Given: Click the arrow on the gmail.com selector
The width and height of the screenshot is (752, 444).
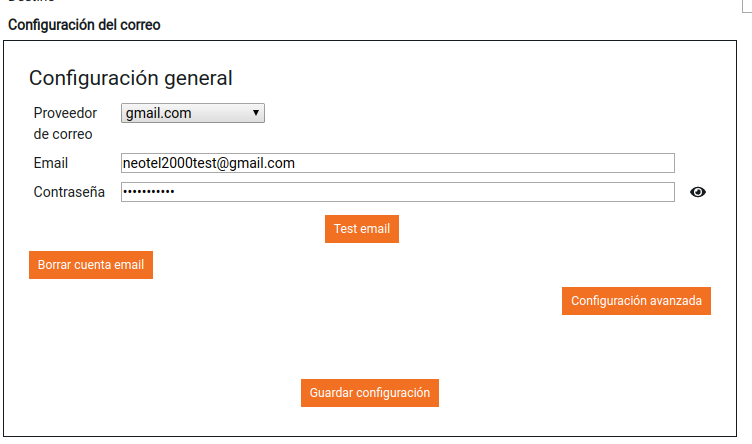Looking at the screenshot, I should pos(257,113).
